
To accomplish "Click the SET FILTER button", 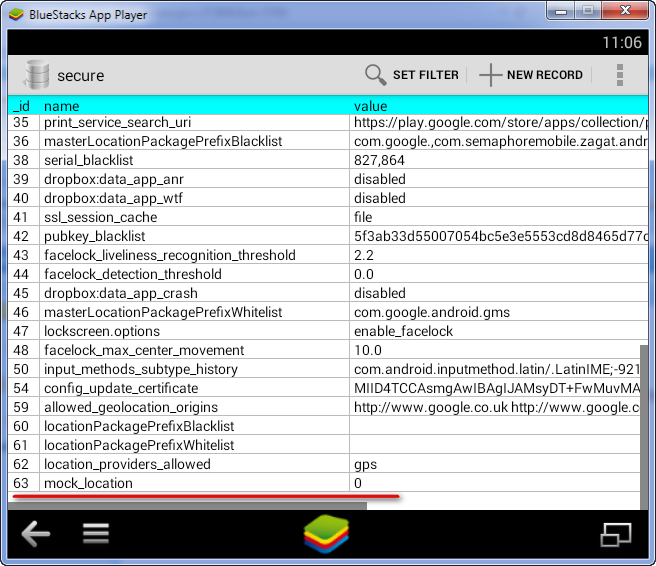I will (x=425, y=75).
